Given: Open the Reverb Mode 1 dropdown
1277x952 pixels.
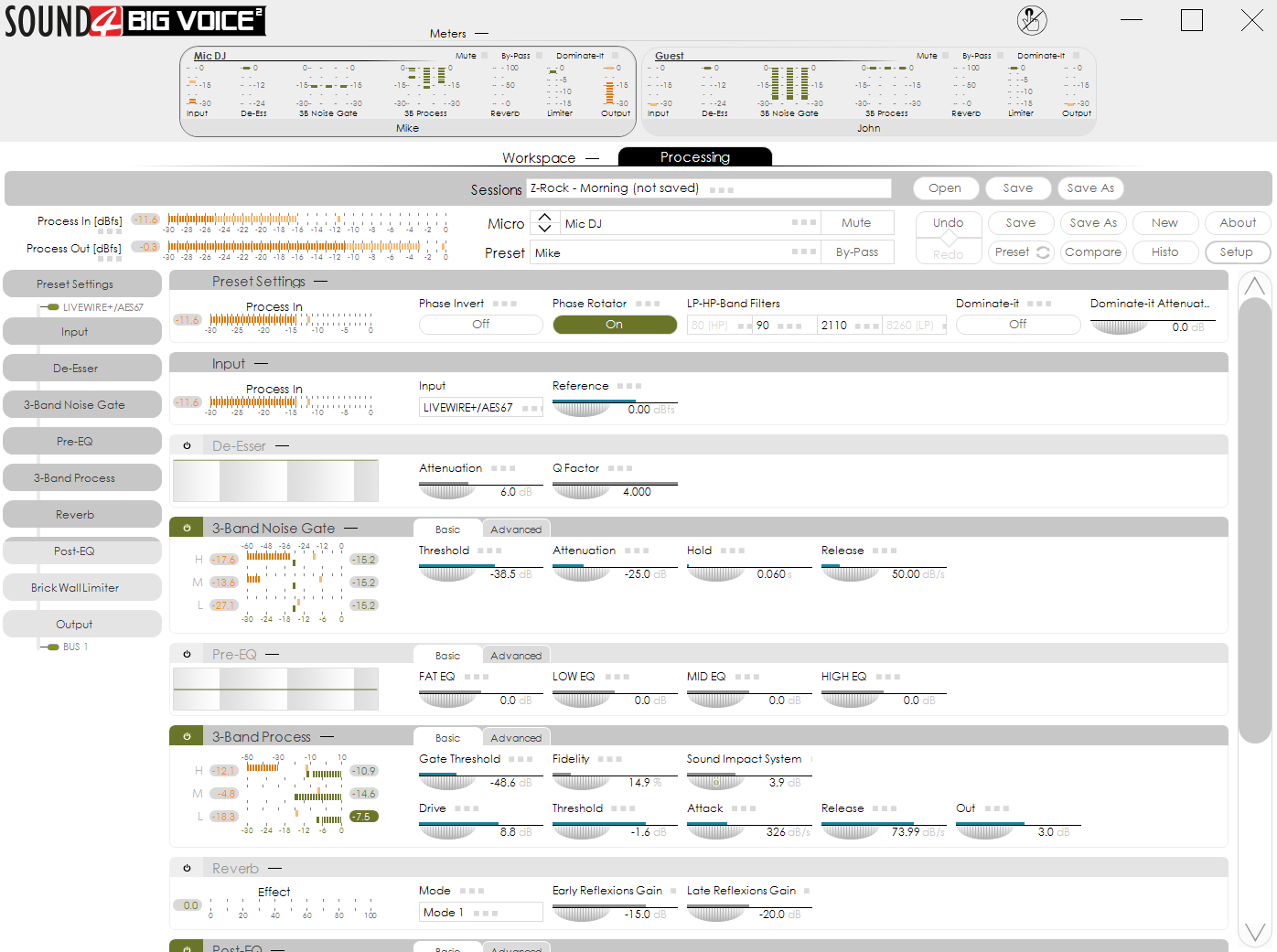Looking at the screenshot, I should (481, 913).
